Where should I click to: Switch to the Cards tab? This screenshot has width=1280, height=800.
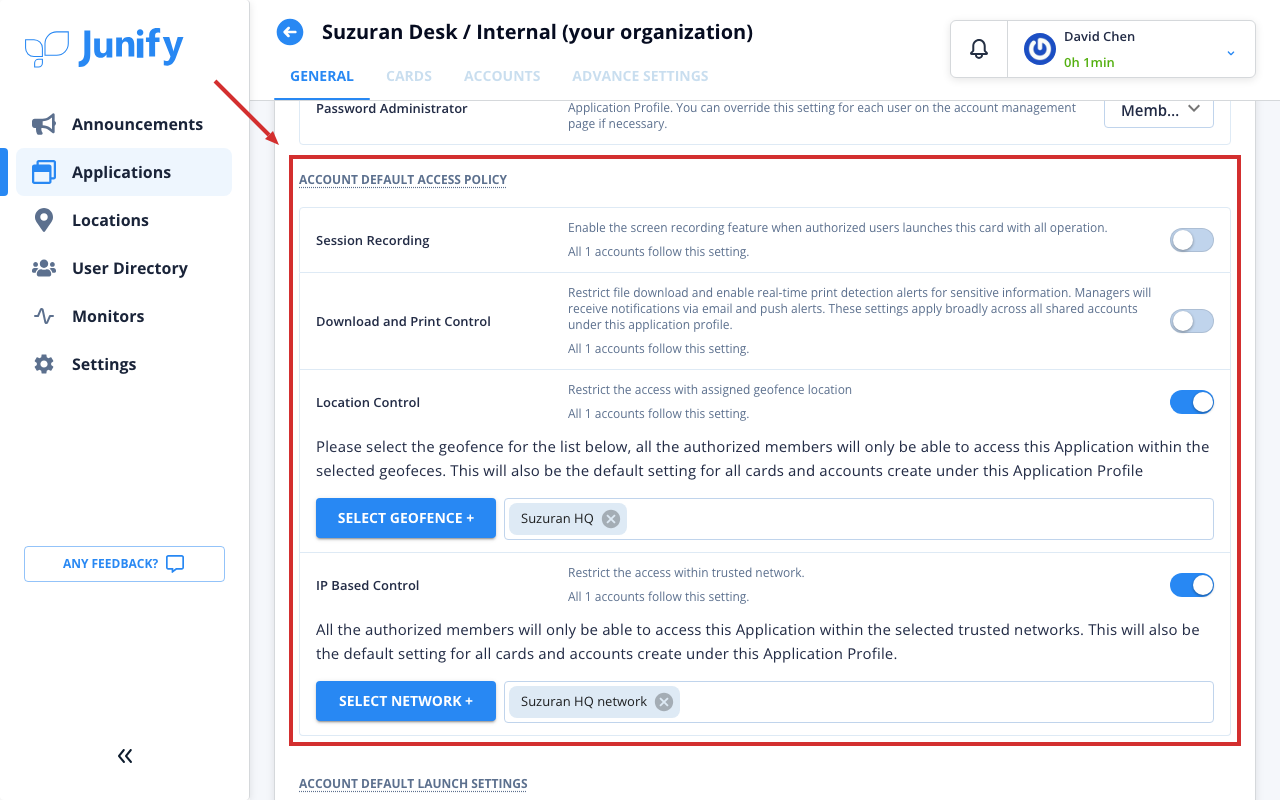pyautogui.click(x=409, y=76)
